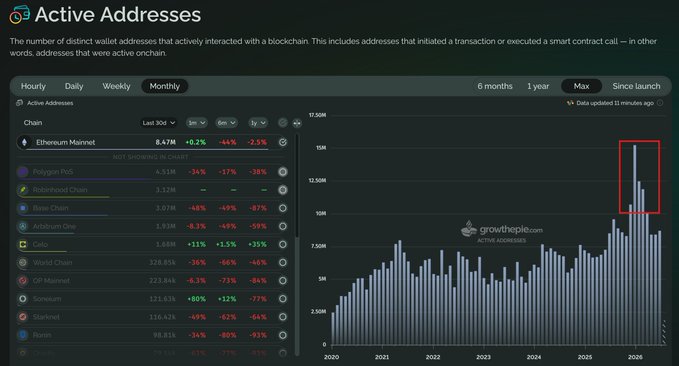Screen dimensions: 679x366
Task: Select the 1 year timespan
Action: coord(538,86)
